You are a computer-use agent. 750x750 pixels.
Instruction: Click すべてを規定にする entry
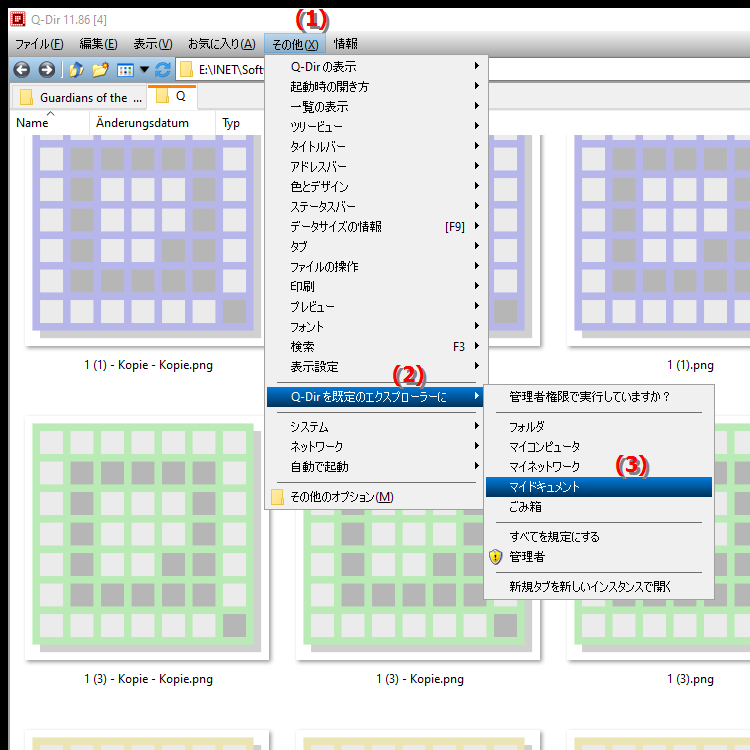[599, 537]
